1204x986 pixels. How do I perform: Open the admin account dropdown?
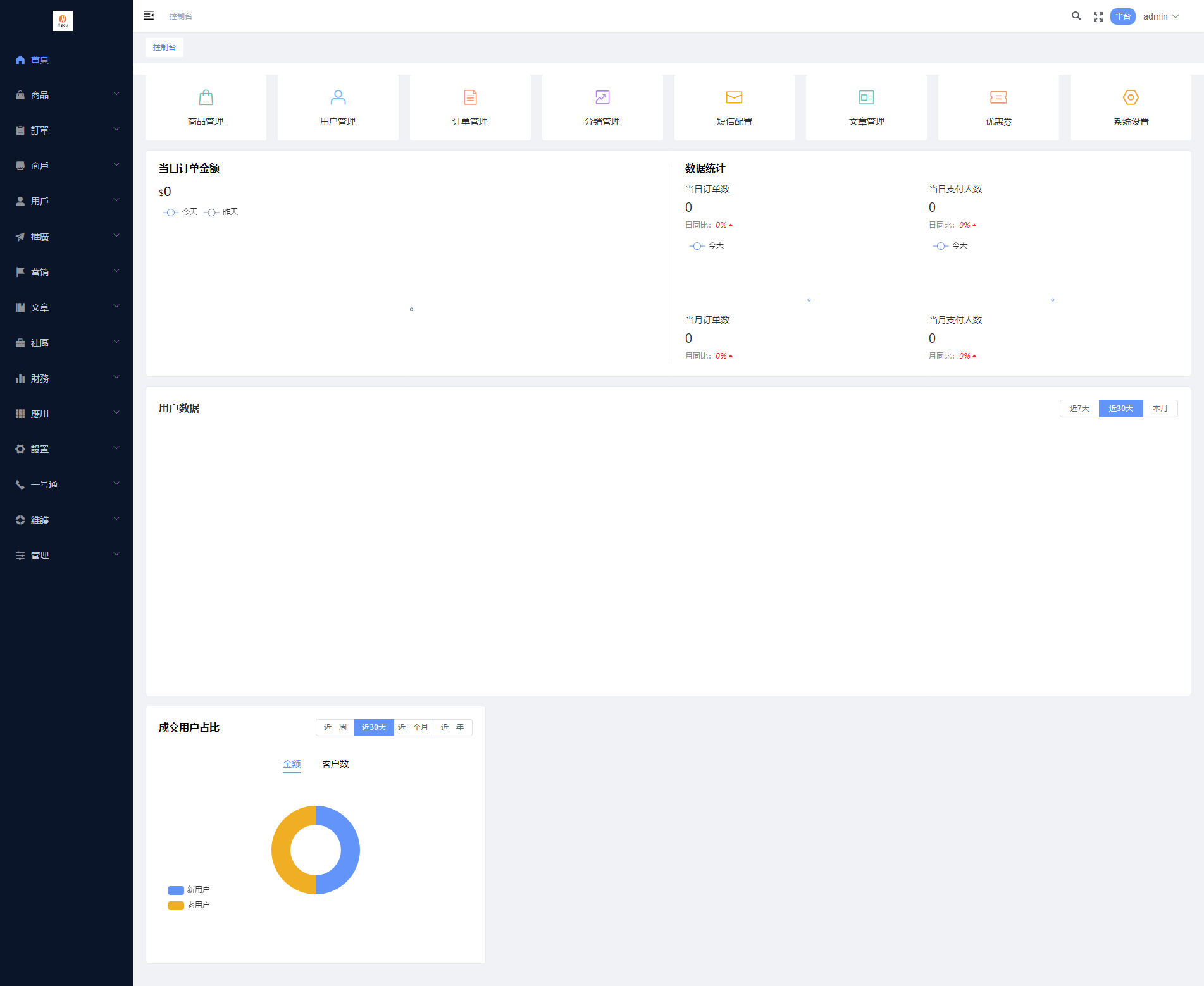(x=1160, y=16)
